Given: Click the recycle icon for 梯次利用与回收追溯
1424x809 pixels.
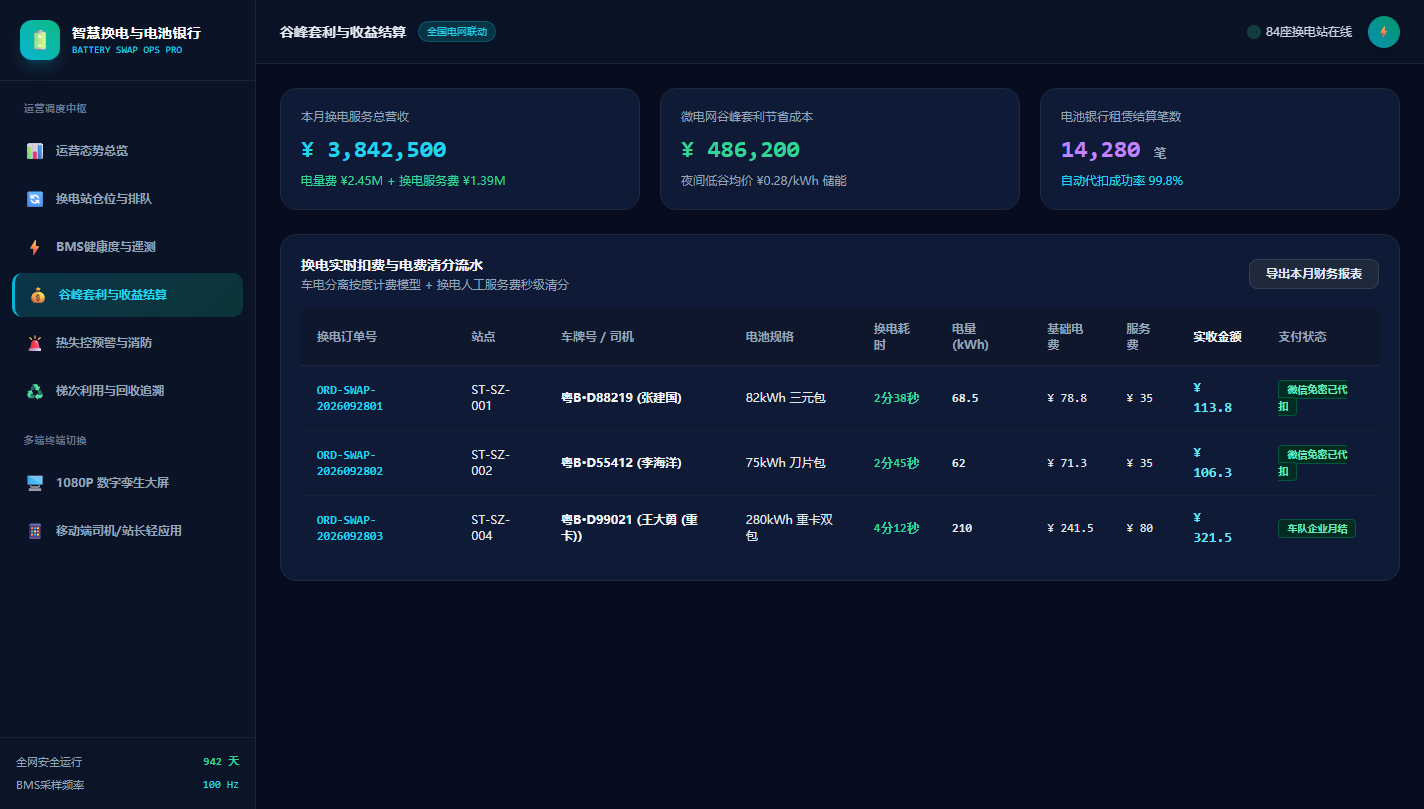Looking at the screenshot, I should 35,391.
